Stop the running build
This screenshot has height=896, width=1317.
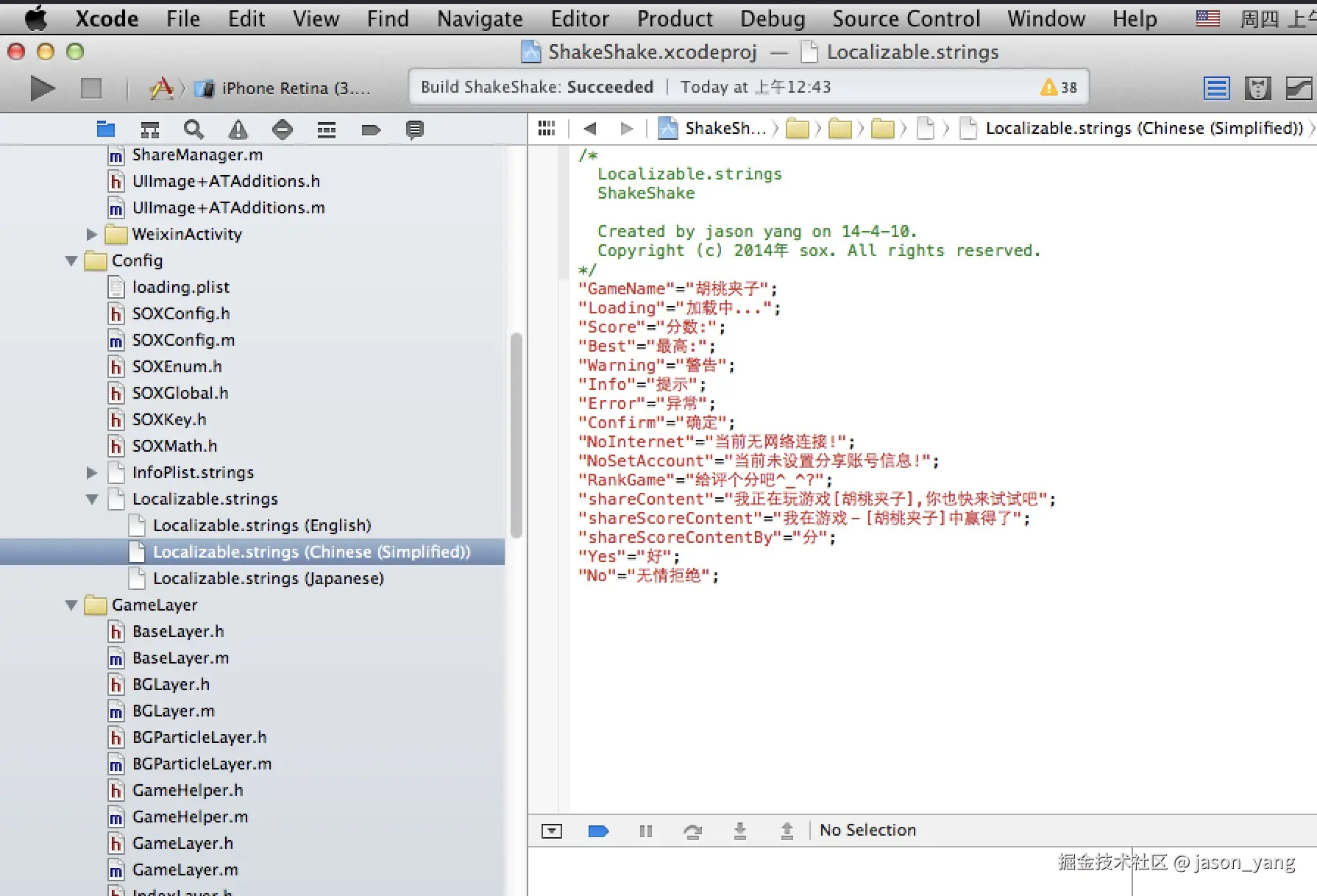point(91,88)
